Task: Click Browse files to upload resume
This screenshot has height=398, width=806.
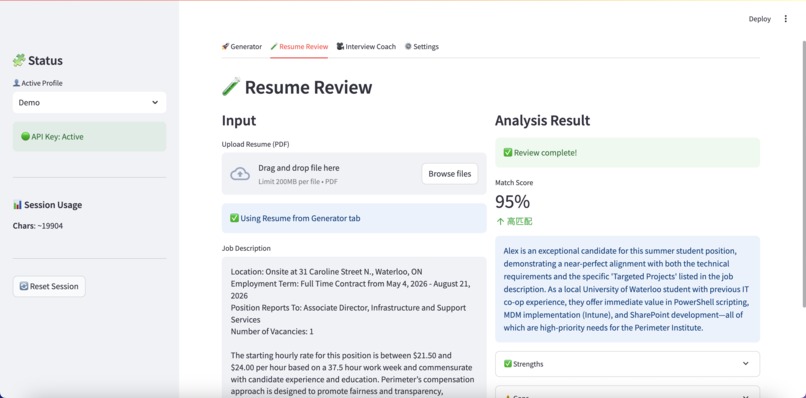Action: pyautogui.click(x=450, y=174)
